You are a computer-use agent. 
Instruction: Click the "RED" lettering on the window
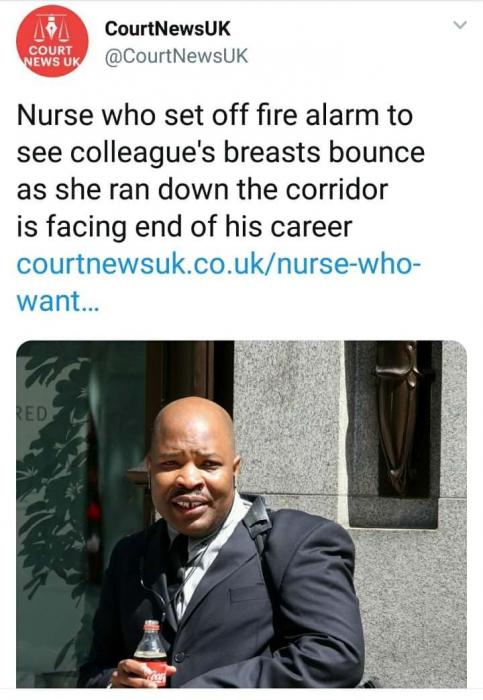[x=32, y=415]
